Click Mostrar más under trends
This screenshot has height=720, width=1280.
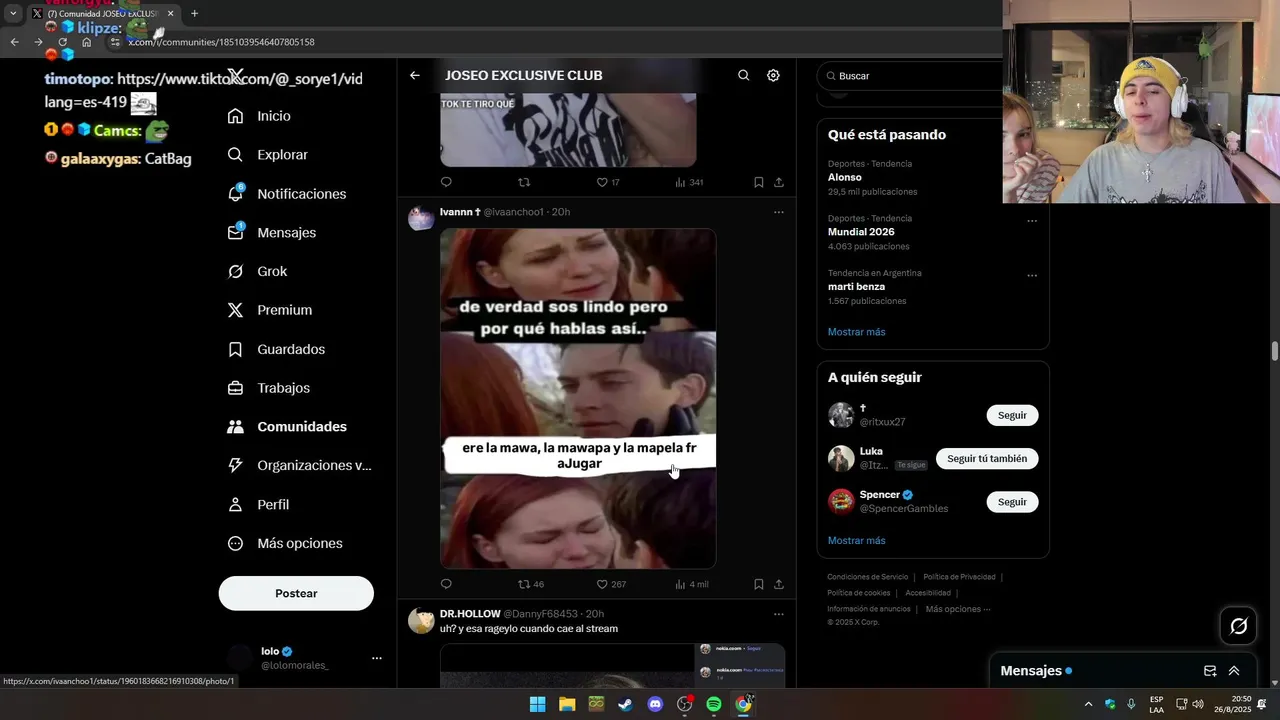(x=856, y=332)
